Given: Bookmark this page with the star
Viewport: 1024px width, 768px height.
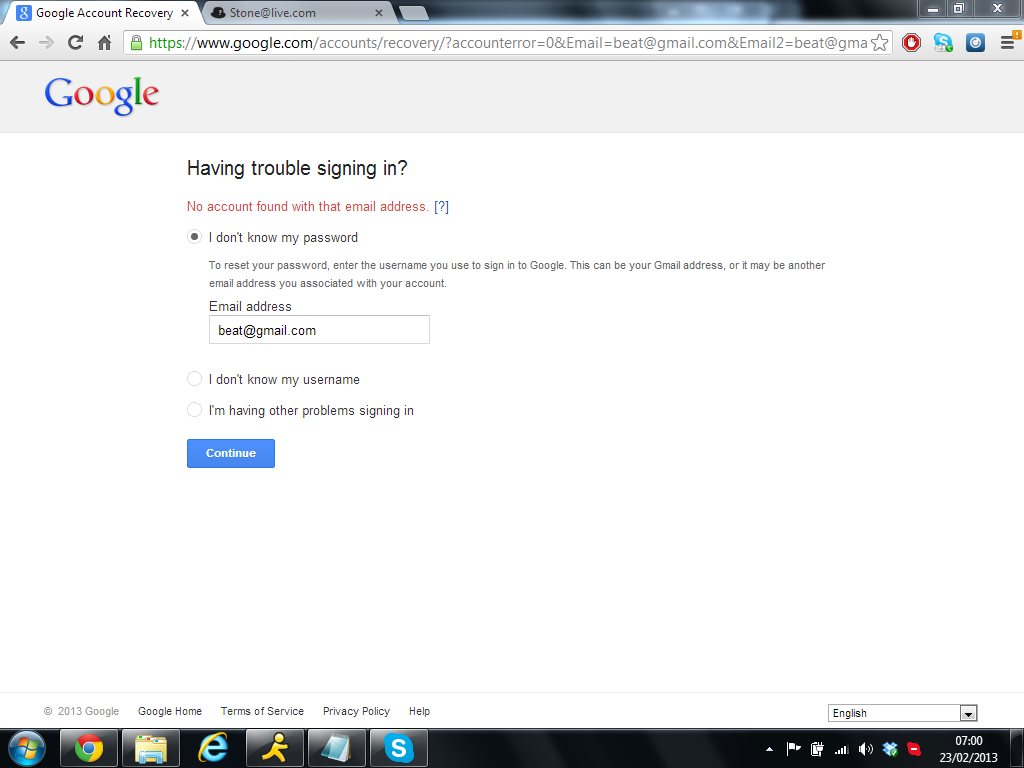Looking at the screenshot, I should (x=880, y=43).
